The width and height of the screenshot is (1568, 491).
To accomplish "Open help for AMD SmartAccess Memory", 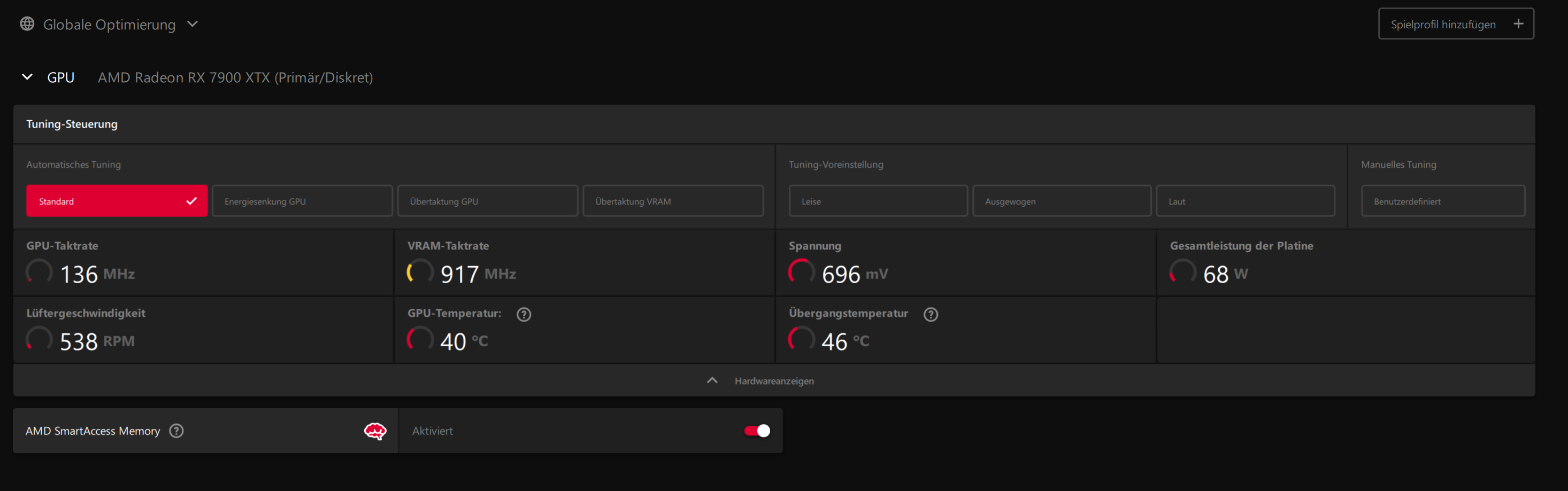I will point(176,431).
